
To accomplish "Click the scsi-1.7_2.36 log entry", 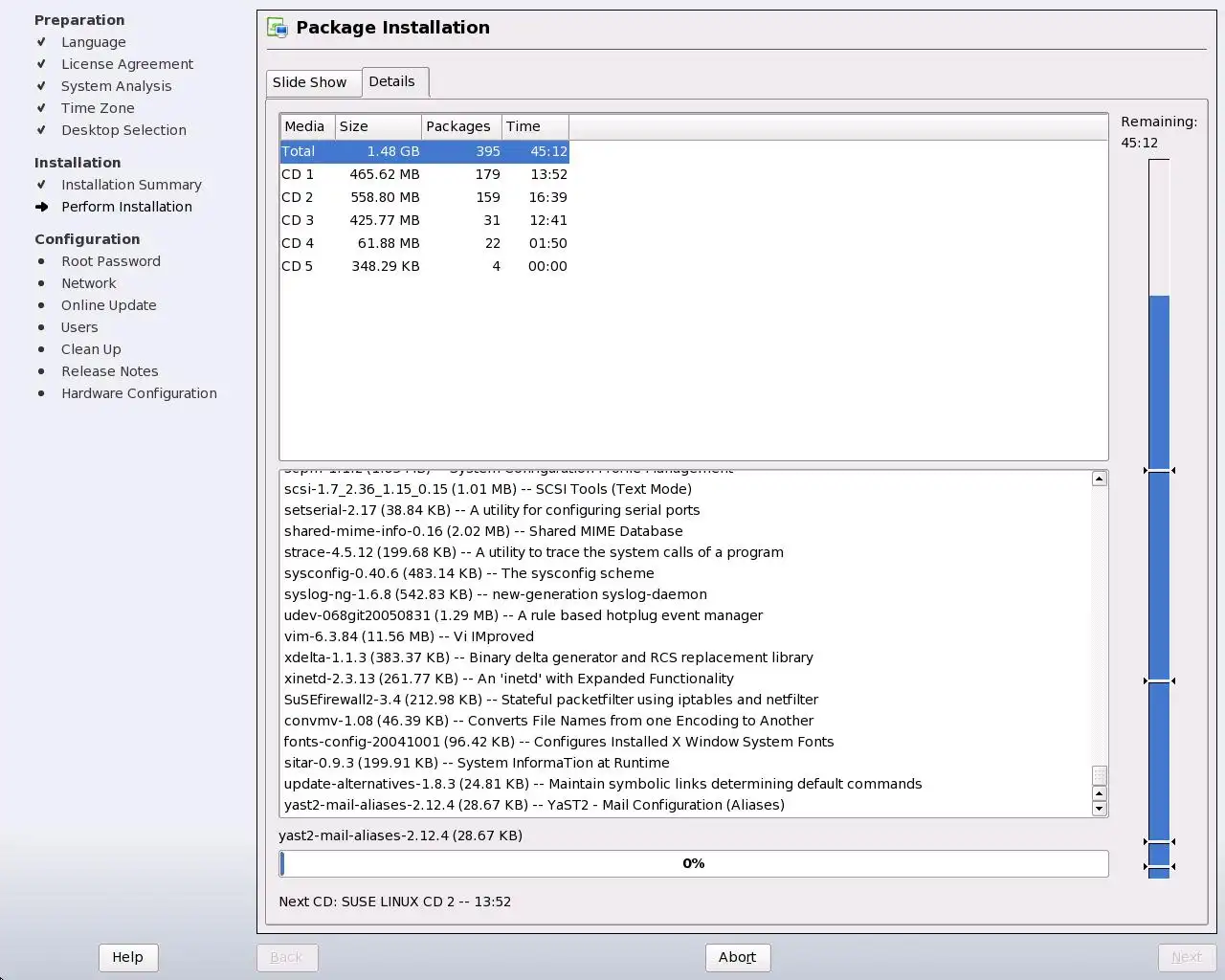I will (487, 489).
